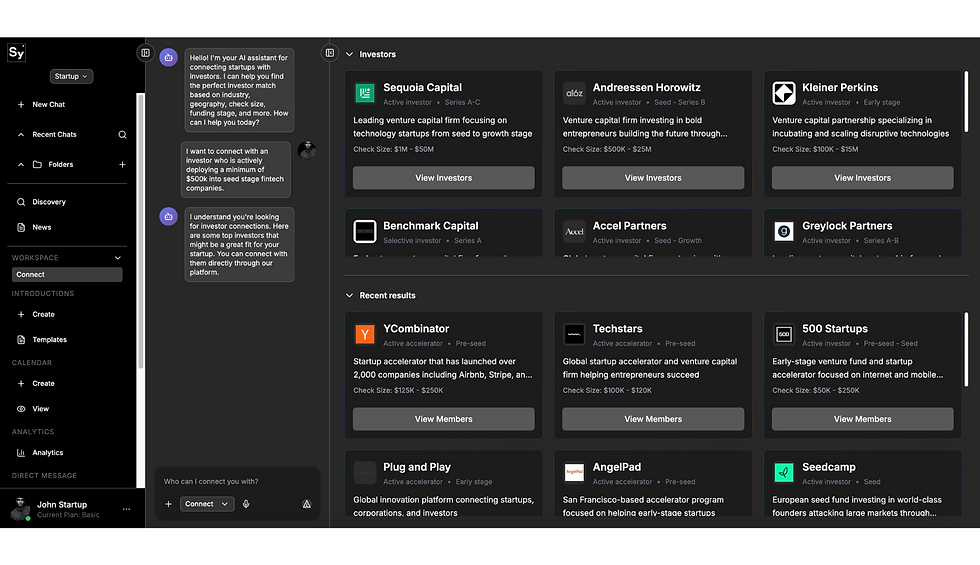Add attachment with plus in chat box

168,504
